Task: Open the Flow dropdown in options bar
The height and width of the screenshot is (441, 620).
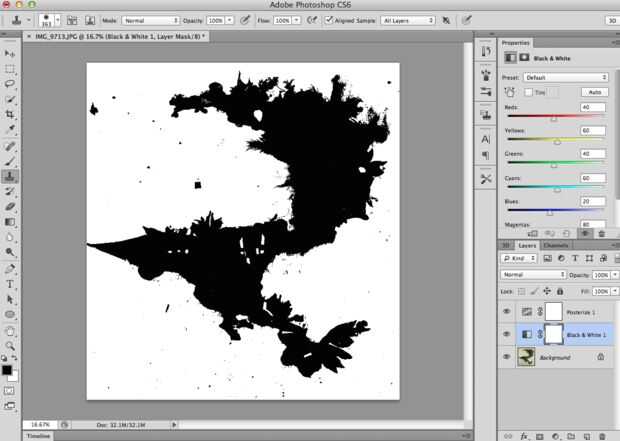Action: tap(297, 20)
